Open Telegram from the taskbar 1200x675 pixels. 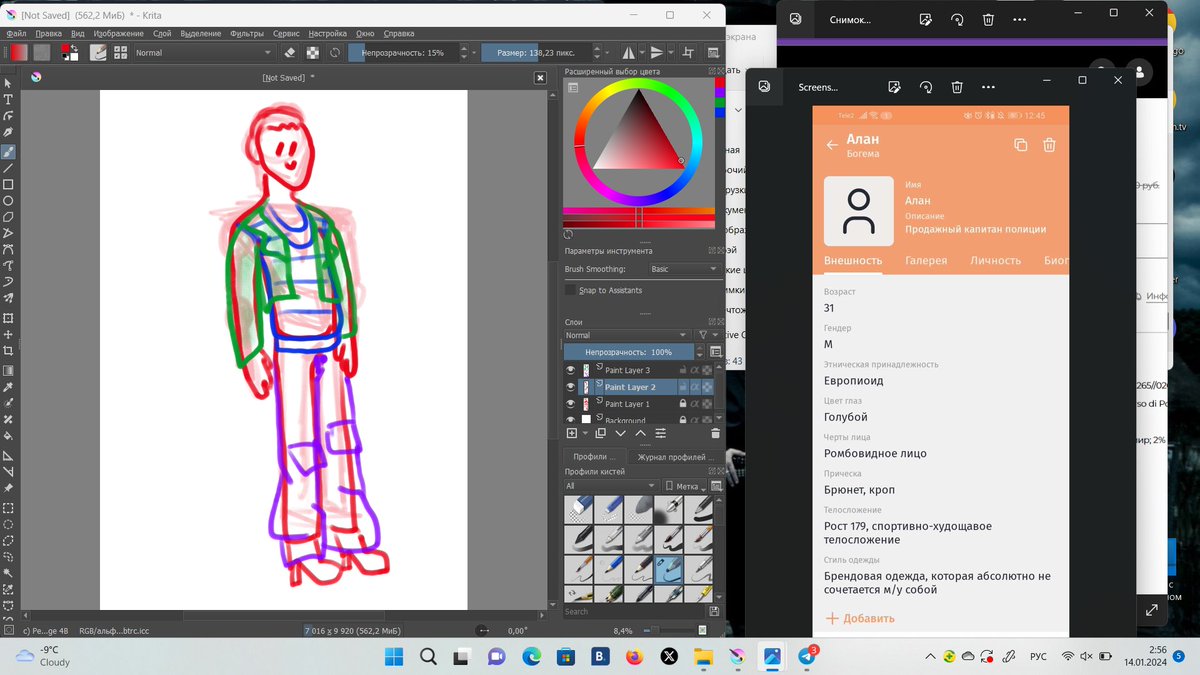point(808,657)
